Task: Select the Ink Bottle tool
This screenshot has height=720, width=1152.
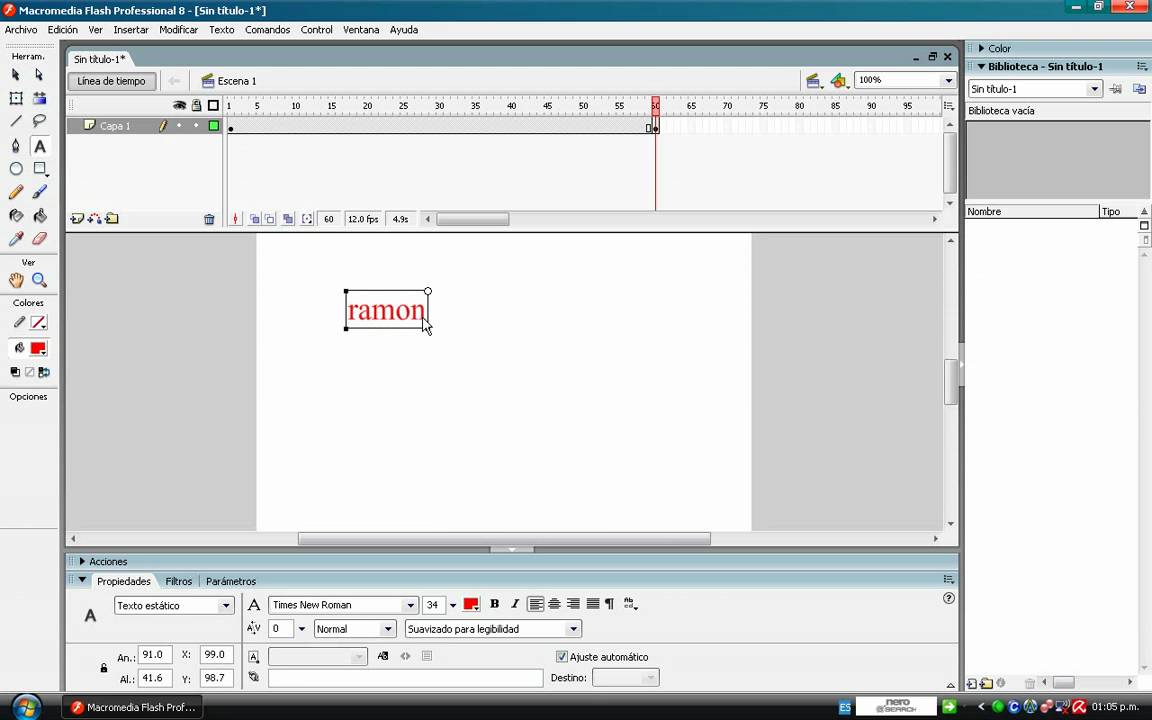Action: click(16, 215)
